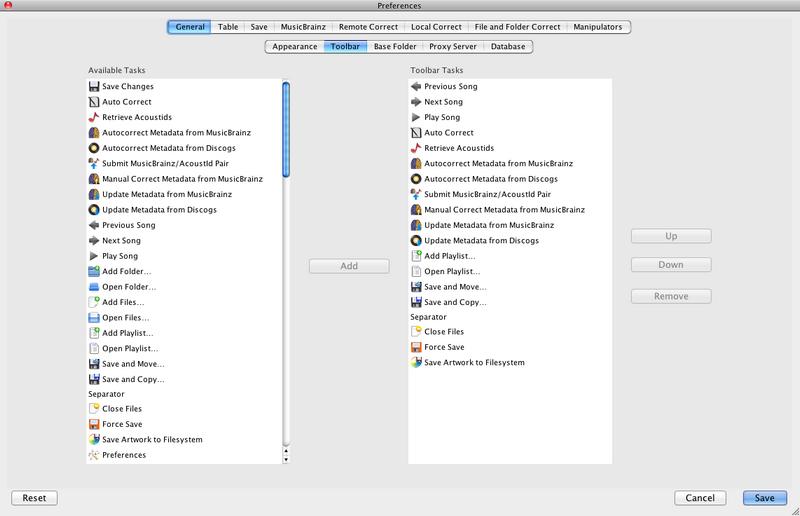
Task: Open the File and Folder Correct tab
Action: point(517,27)
